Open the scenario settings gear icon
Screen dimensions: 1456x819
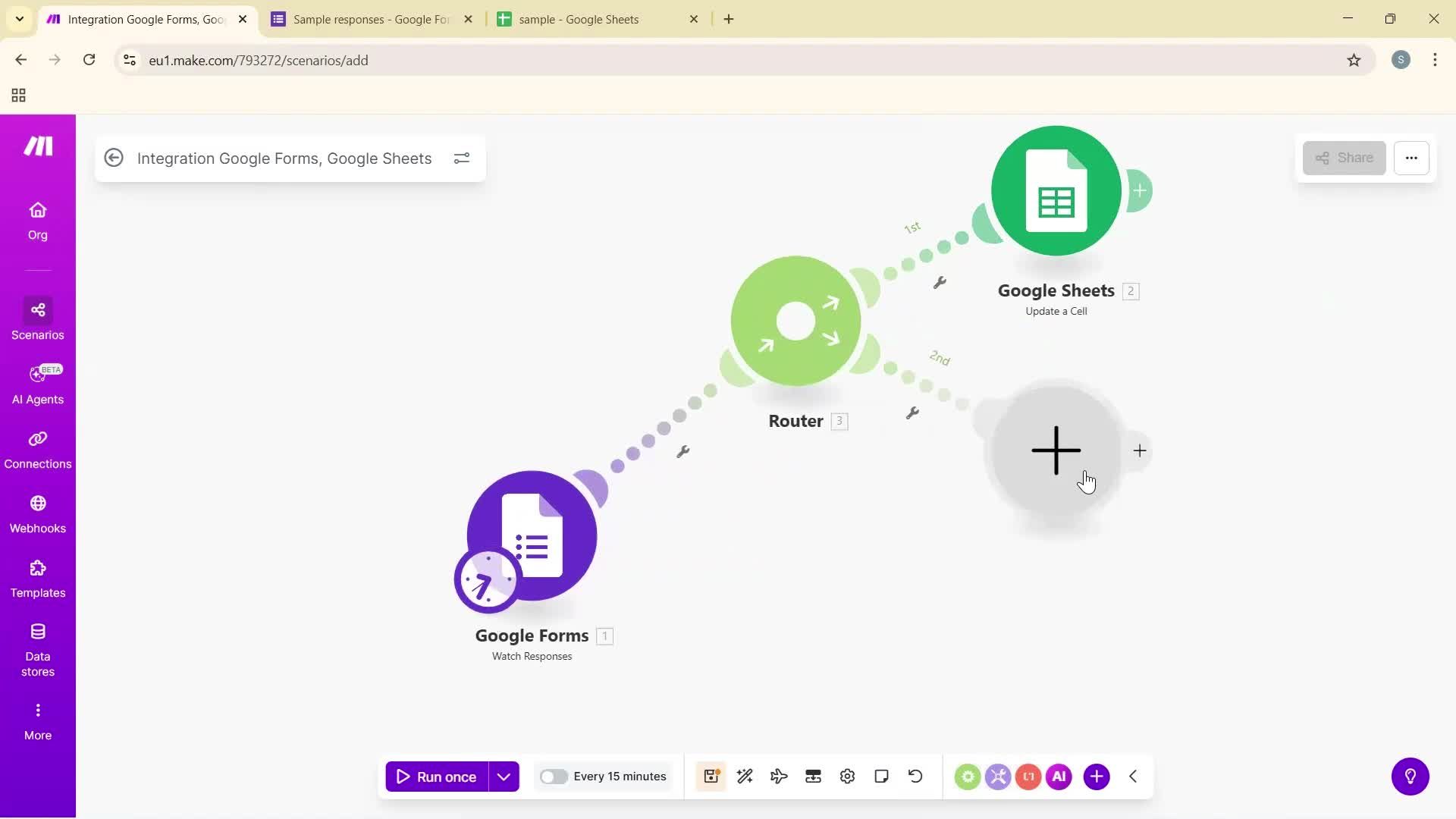click(x=847, y=776)
